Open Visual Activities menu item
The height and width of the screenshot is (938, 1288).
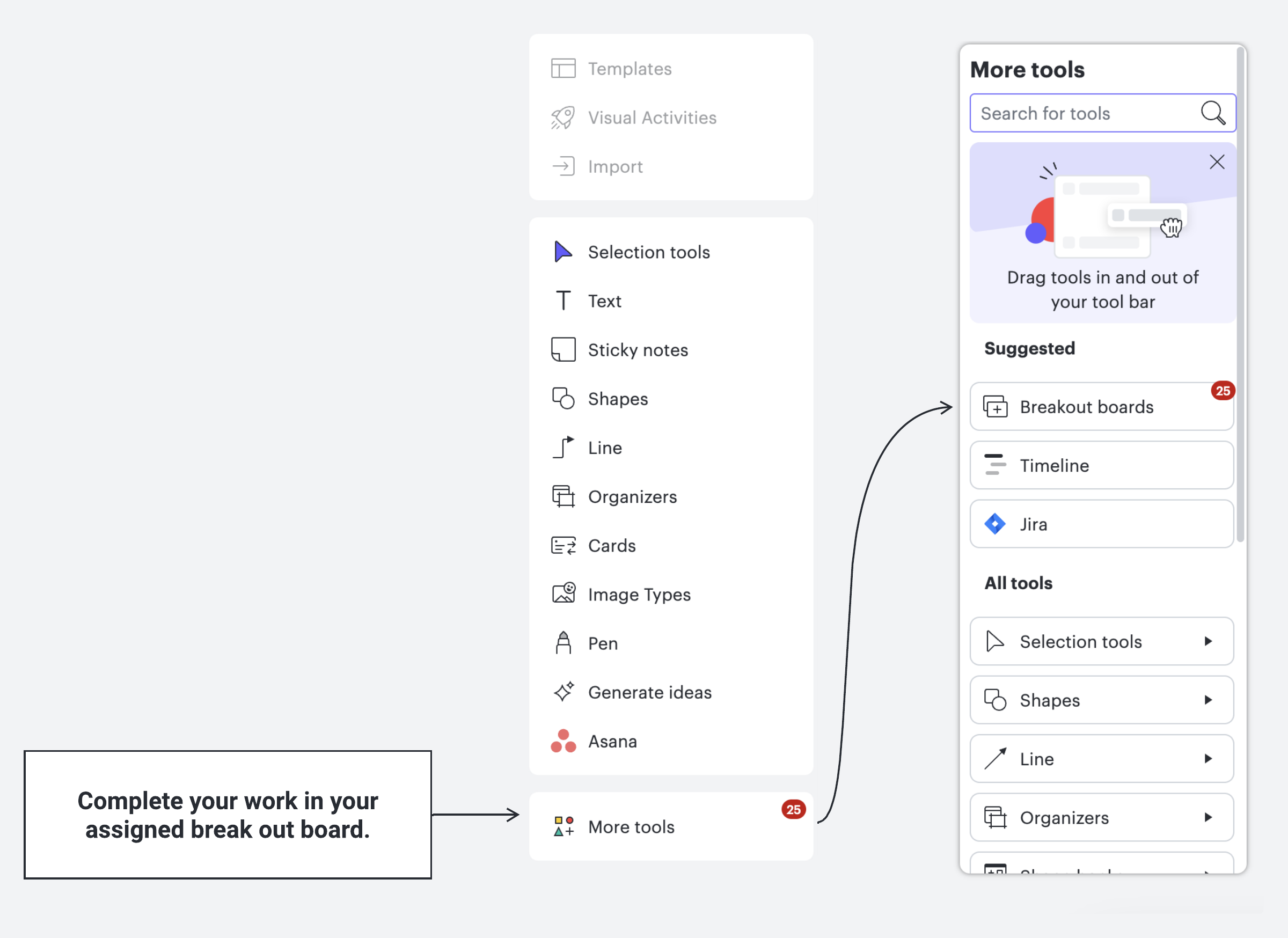click(x=652, y=118)
